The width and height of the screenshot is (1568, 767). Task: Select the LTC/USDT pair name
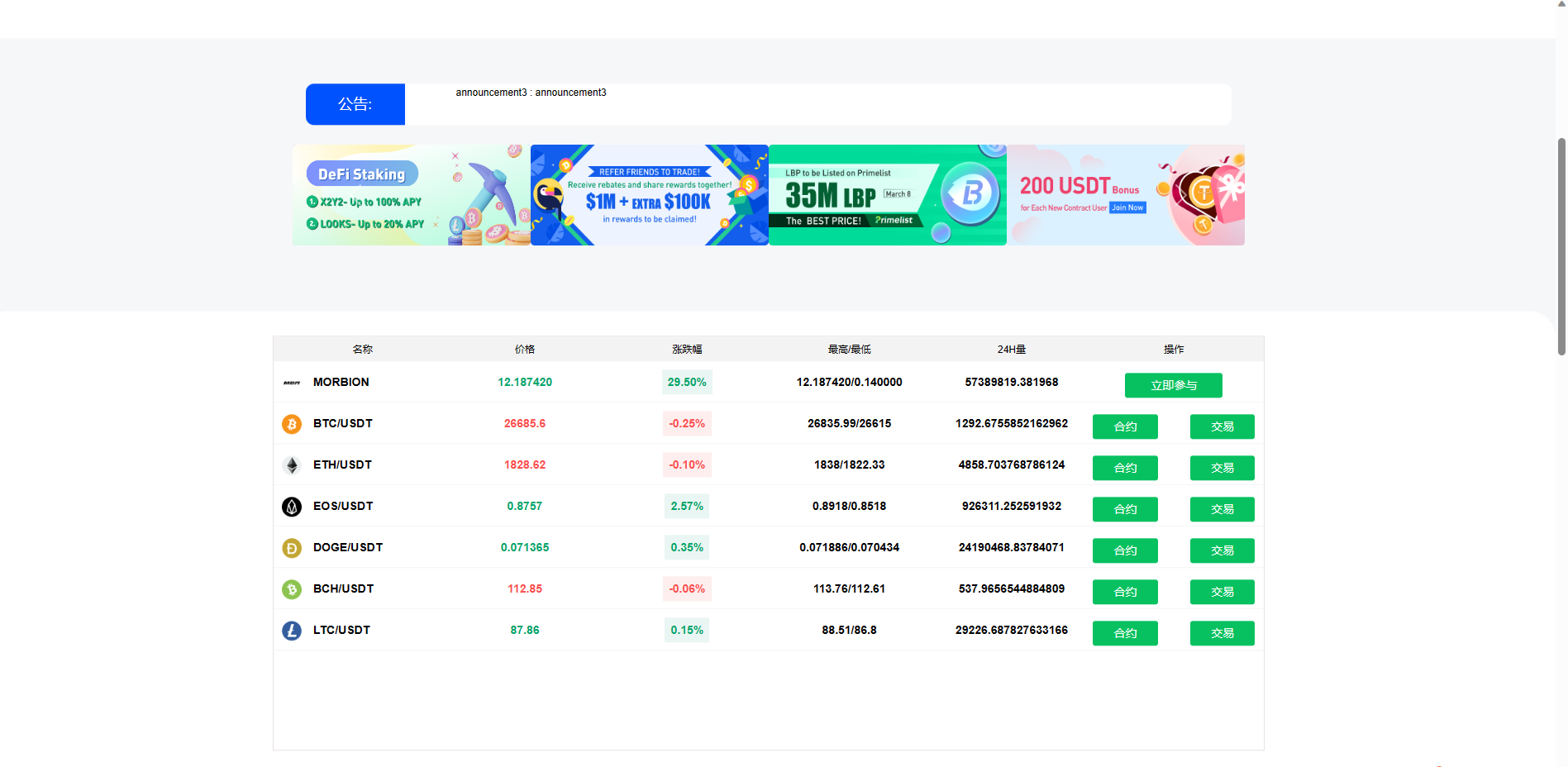pyautogui.click(x=342, y=630)
